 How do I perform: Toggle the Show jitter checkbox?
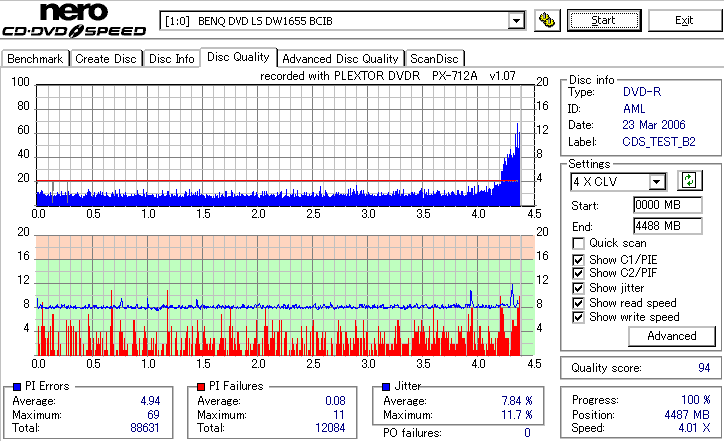pos(578,288)
